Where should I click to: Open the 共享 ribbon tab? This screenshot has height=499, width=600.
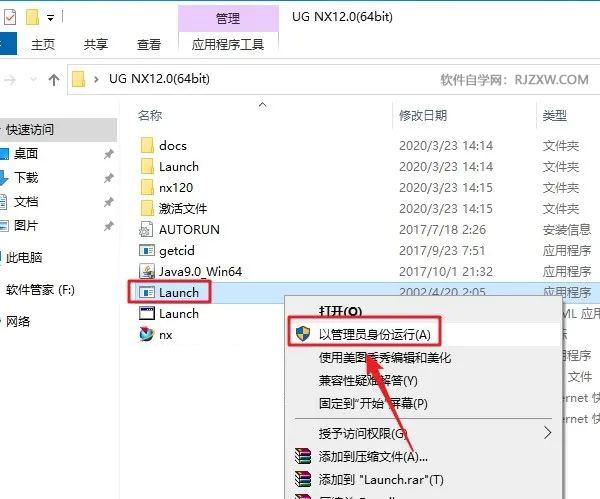[x=96, y=45]
